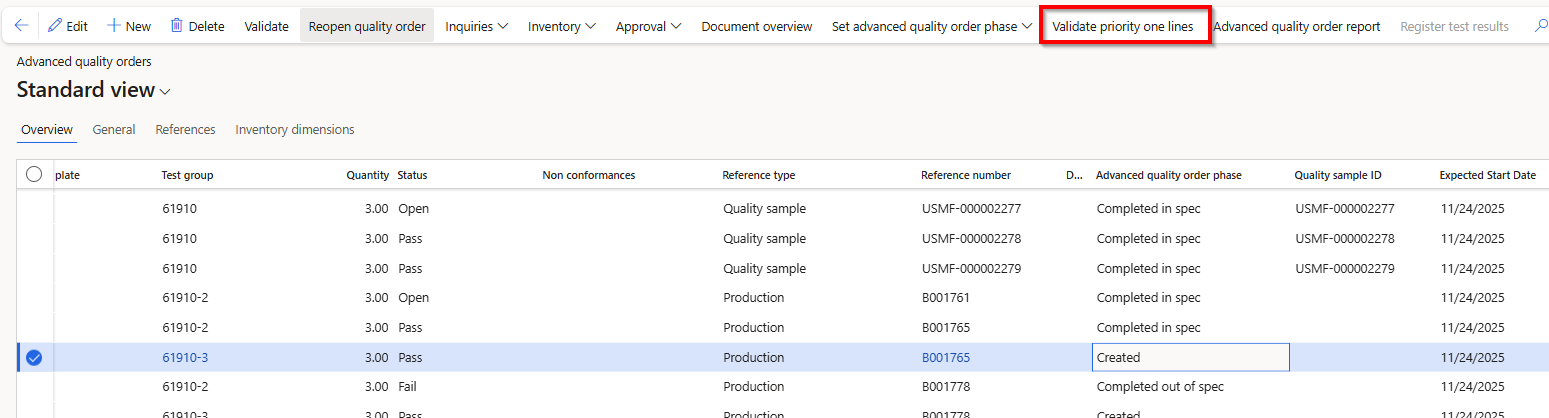Click the back arrow icon
The width and height of the screenshot is (1549, 418).
[21, 26]
